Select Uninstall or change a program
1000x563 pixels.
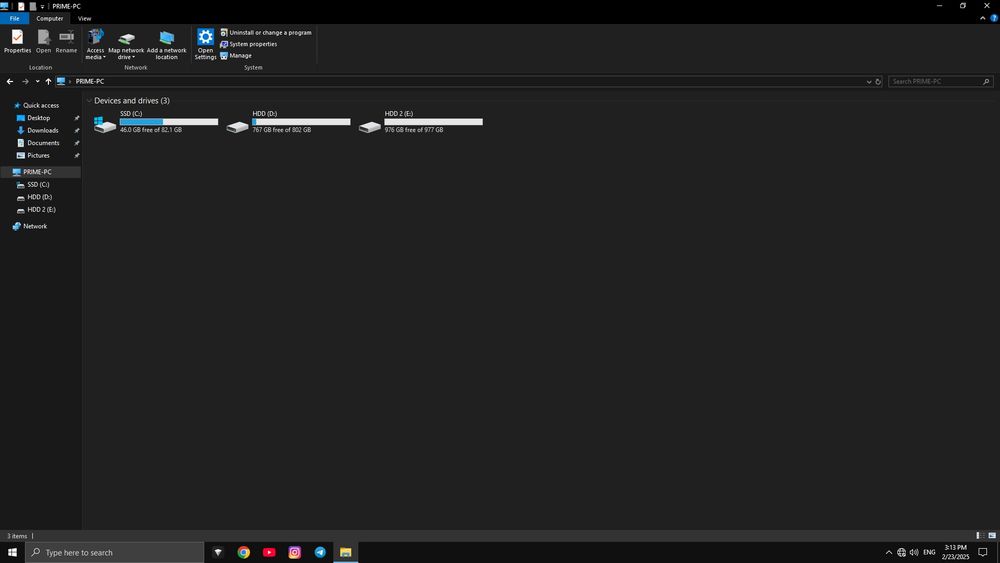click(266, 33)
